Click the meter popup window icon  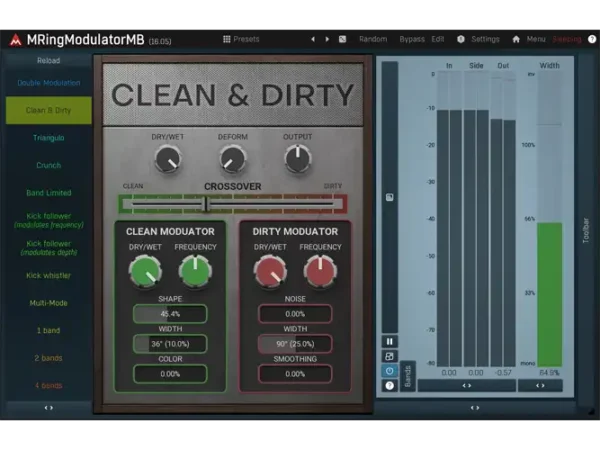[x=390, y=356]
